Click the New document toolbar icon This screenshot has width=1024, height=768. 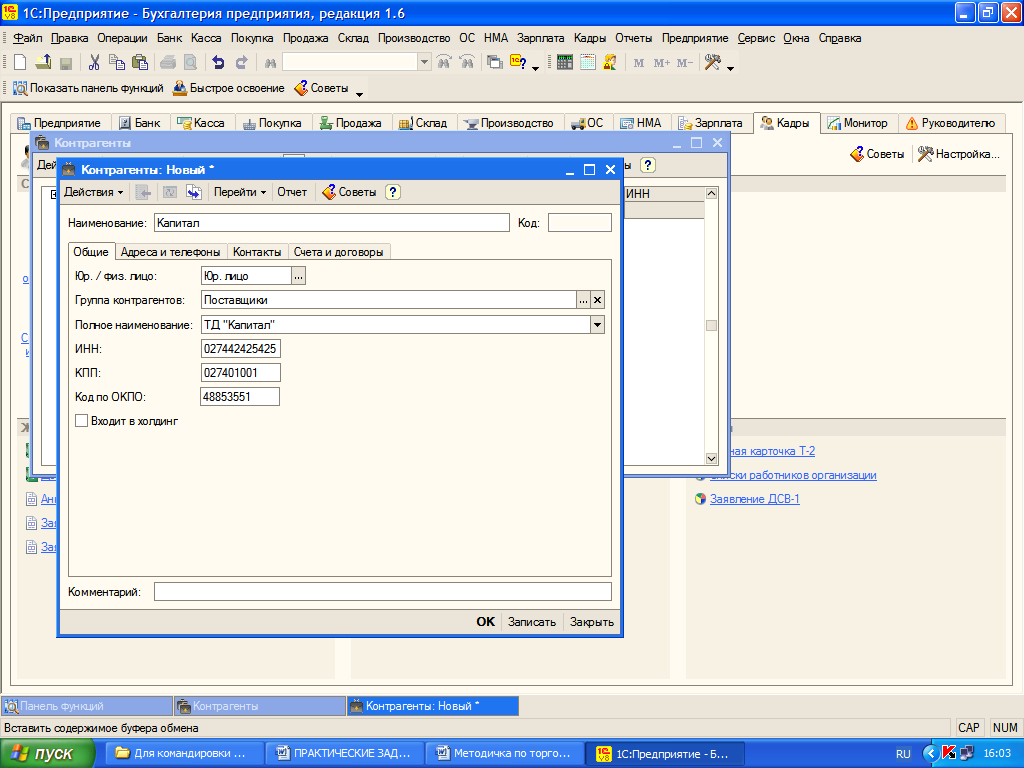[x=20, y=63]
